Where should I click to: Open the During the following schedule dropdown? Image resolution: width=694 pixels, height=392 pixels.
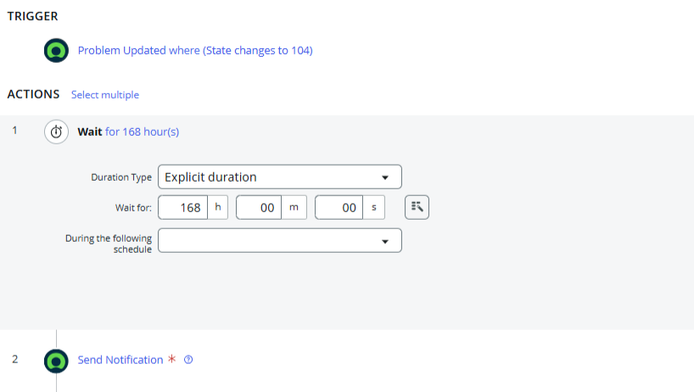[280, 241]
